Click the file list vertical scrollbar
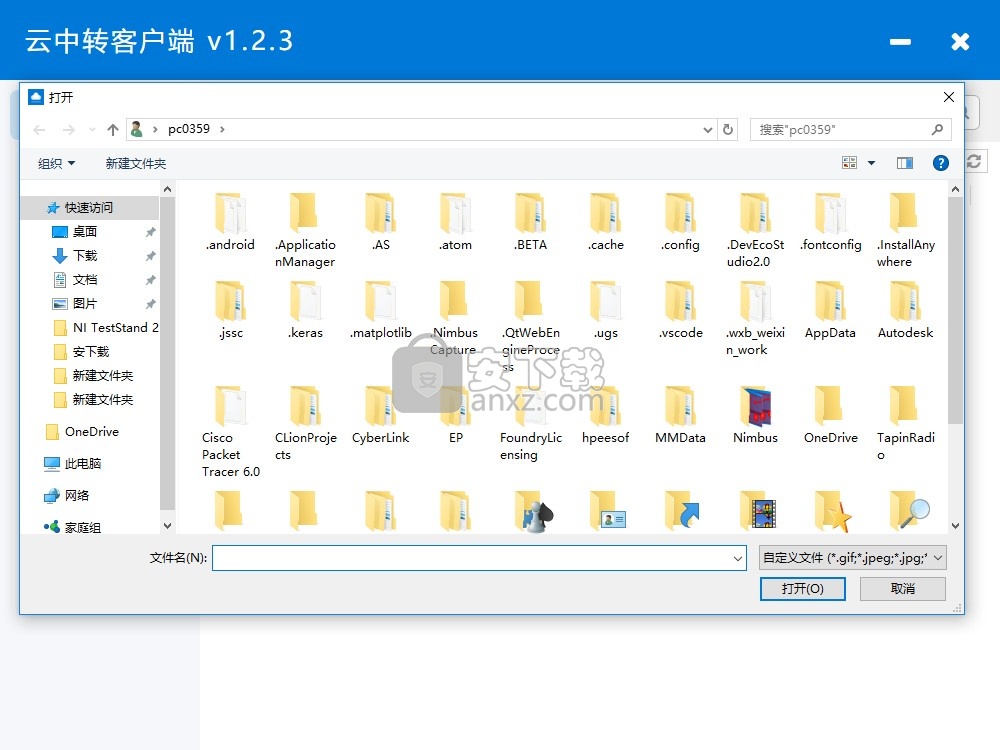 (x=955, y=311)
